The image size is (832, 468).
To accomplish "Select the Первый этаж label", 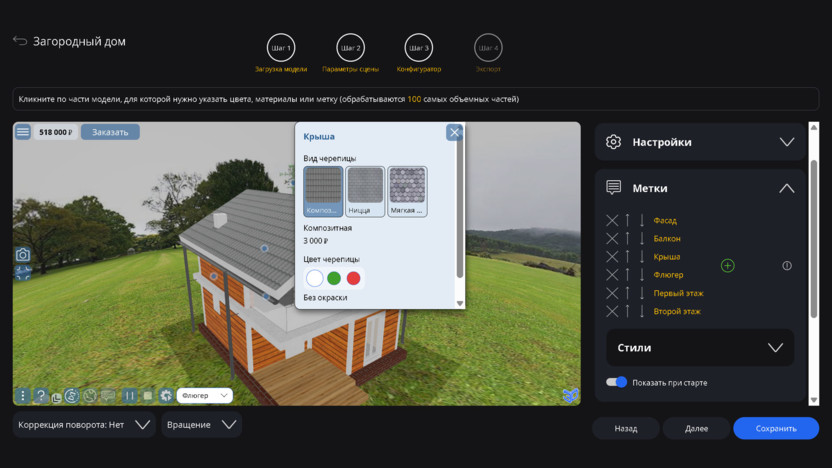I will coord(678,293).
